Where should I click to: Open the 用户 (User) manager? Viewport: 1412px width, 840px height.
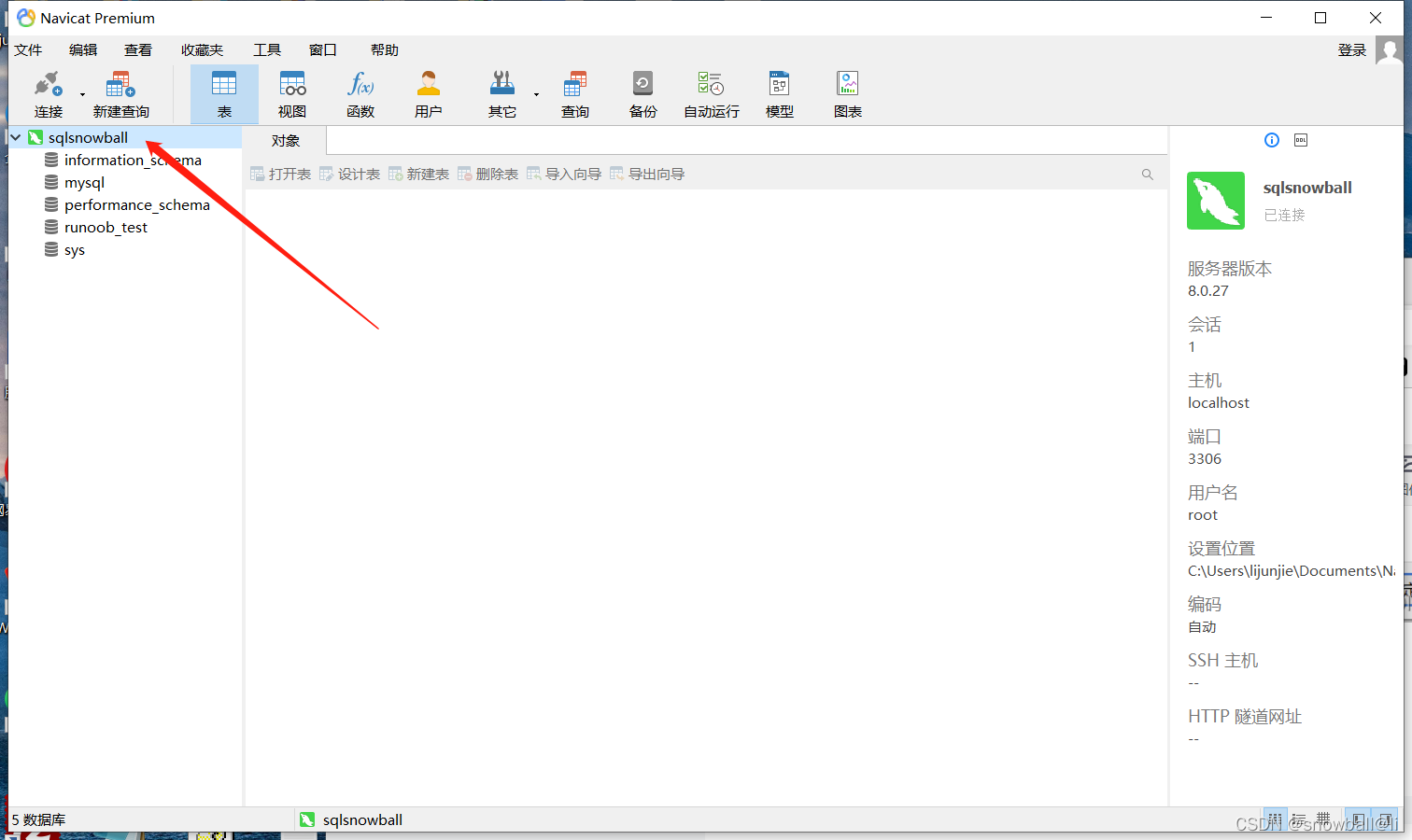tap(429, 94)
